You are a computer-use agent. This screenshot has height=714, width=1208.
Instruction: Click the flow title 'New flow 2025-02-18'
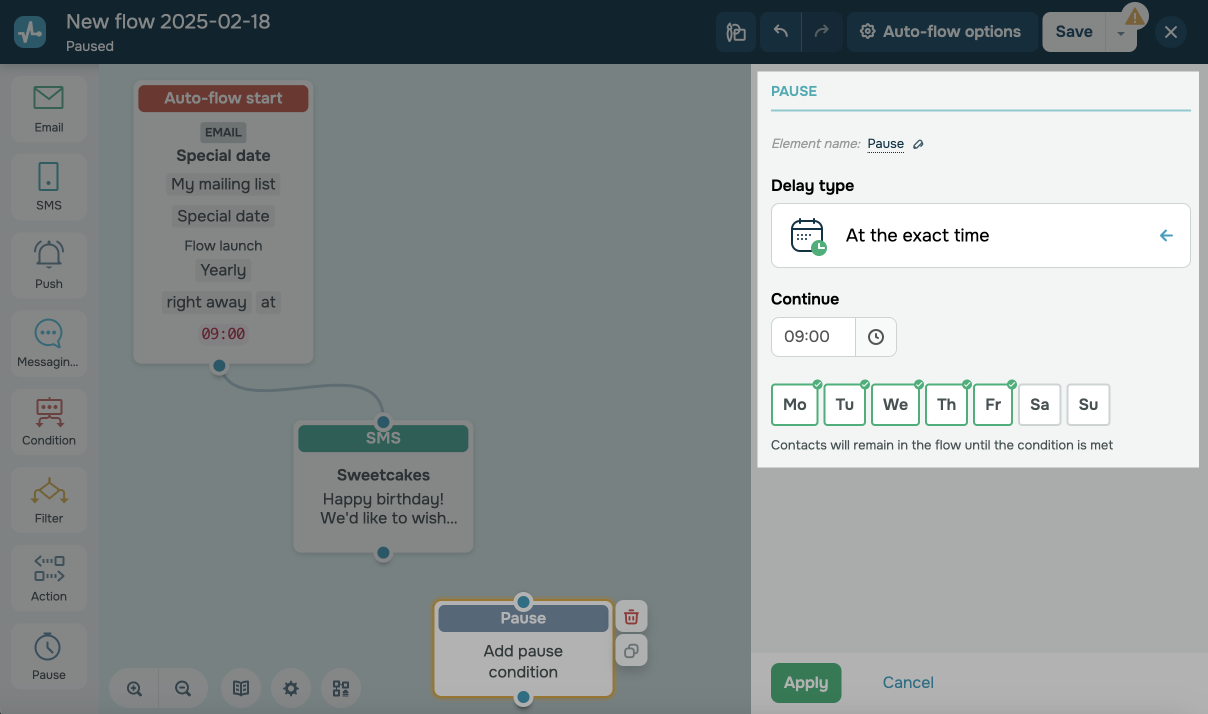point(168,21)
